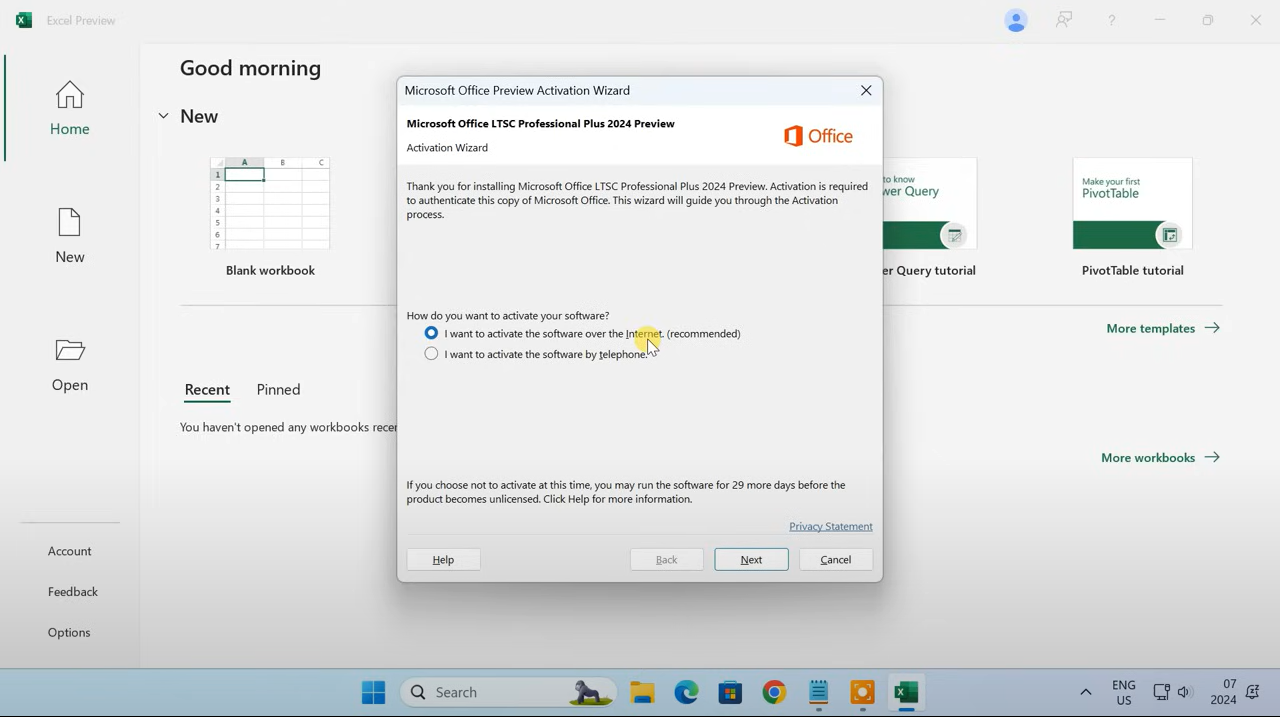The width and height of the screenshot is (1280, 717).
Task: Launch Microsoft Edge from taskbar
Action: click(686, 692)
